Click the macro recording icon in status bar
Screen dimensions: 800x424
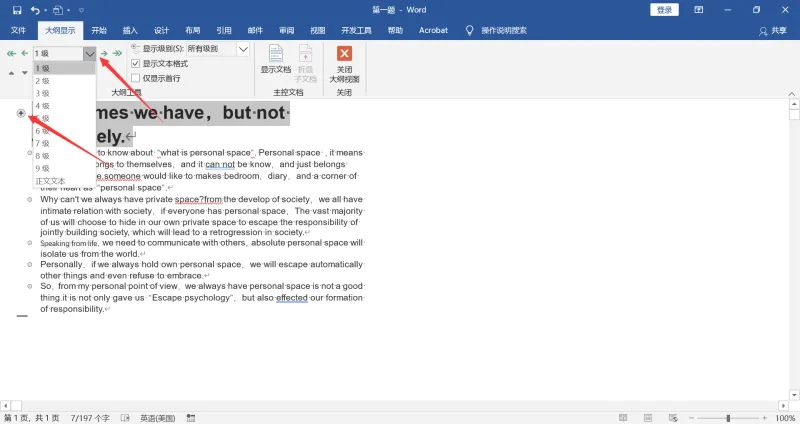[x=191, y=418]
